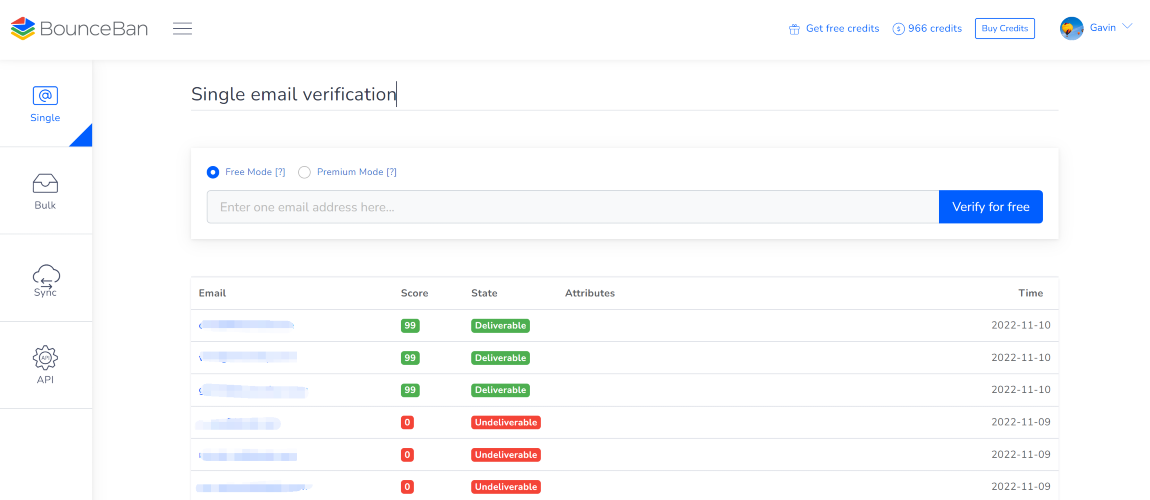Open Single verification via @ icon

click(x=45, y=96)
